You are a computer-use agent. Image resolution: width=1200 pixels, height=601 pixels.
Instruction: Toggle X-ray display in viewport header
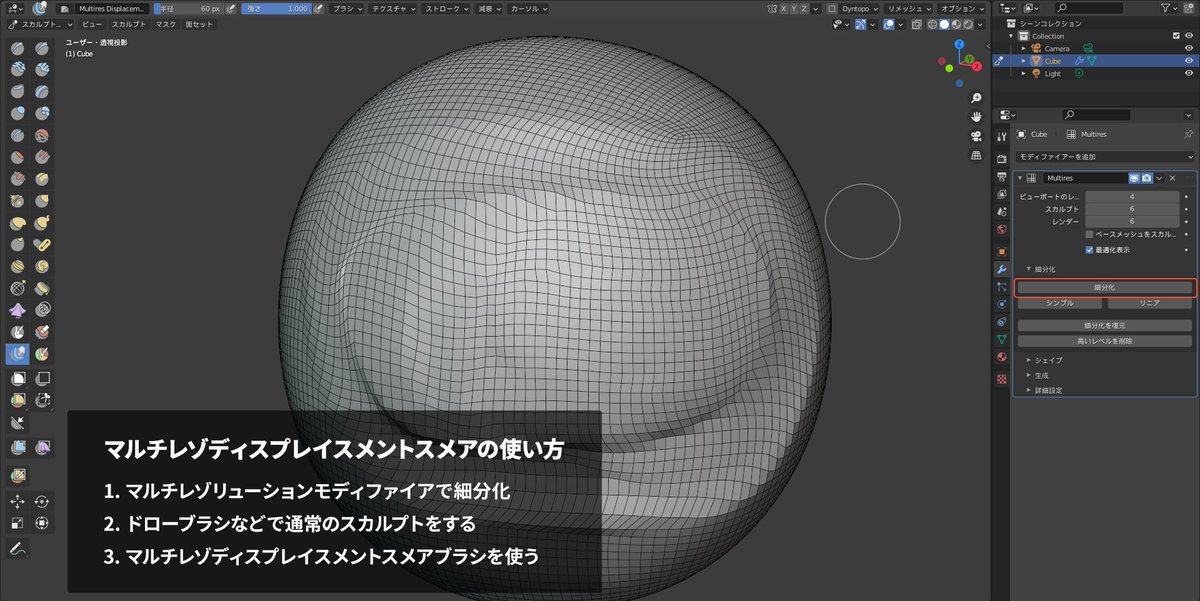[919, 23]
